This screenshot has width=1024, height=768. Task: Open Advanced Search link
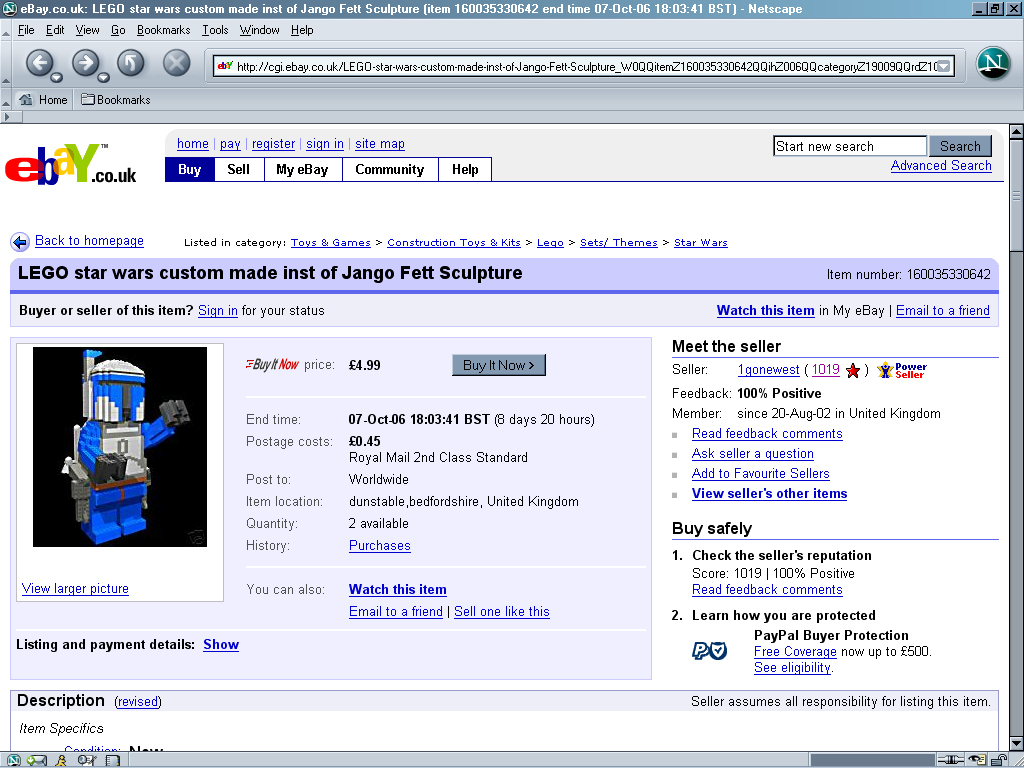pyautogui.click(x=941, y=165)
